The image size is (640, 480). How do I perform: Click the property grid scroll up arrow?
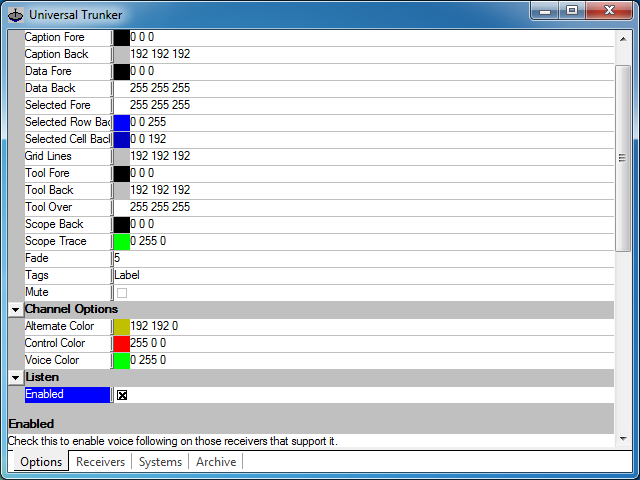pyautogui.click(x=623, y=39)
